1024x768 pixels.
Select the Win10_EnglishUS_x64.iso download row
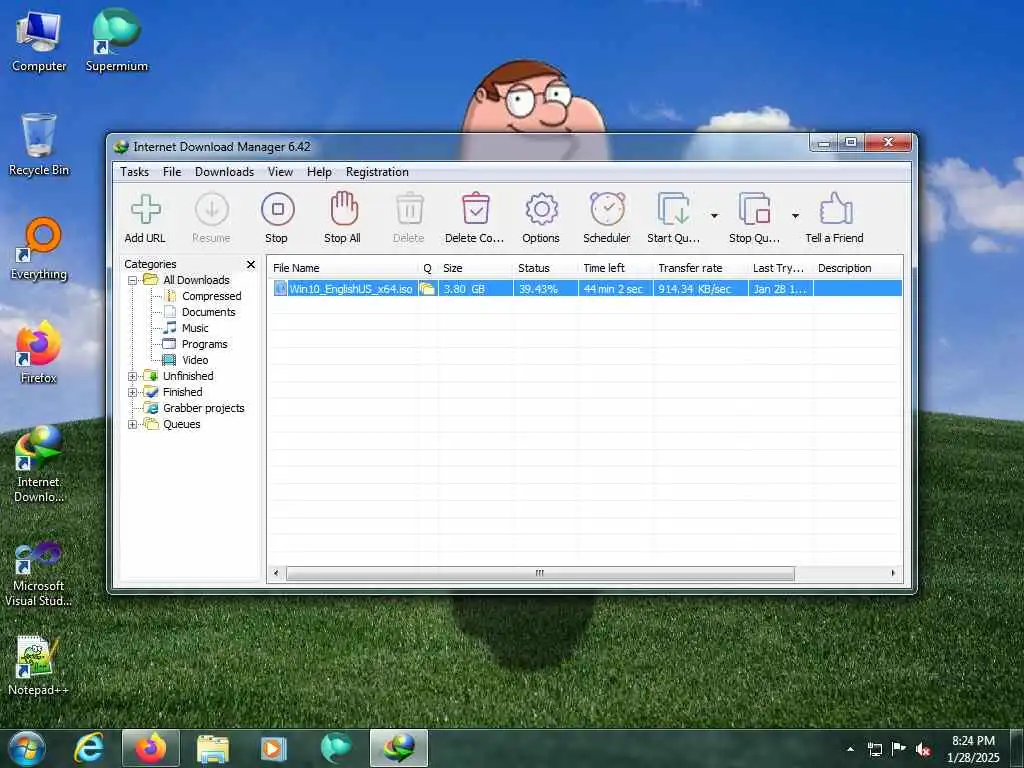point(586,289)
